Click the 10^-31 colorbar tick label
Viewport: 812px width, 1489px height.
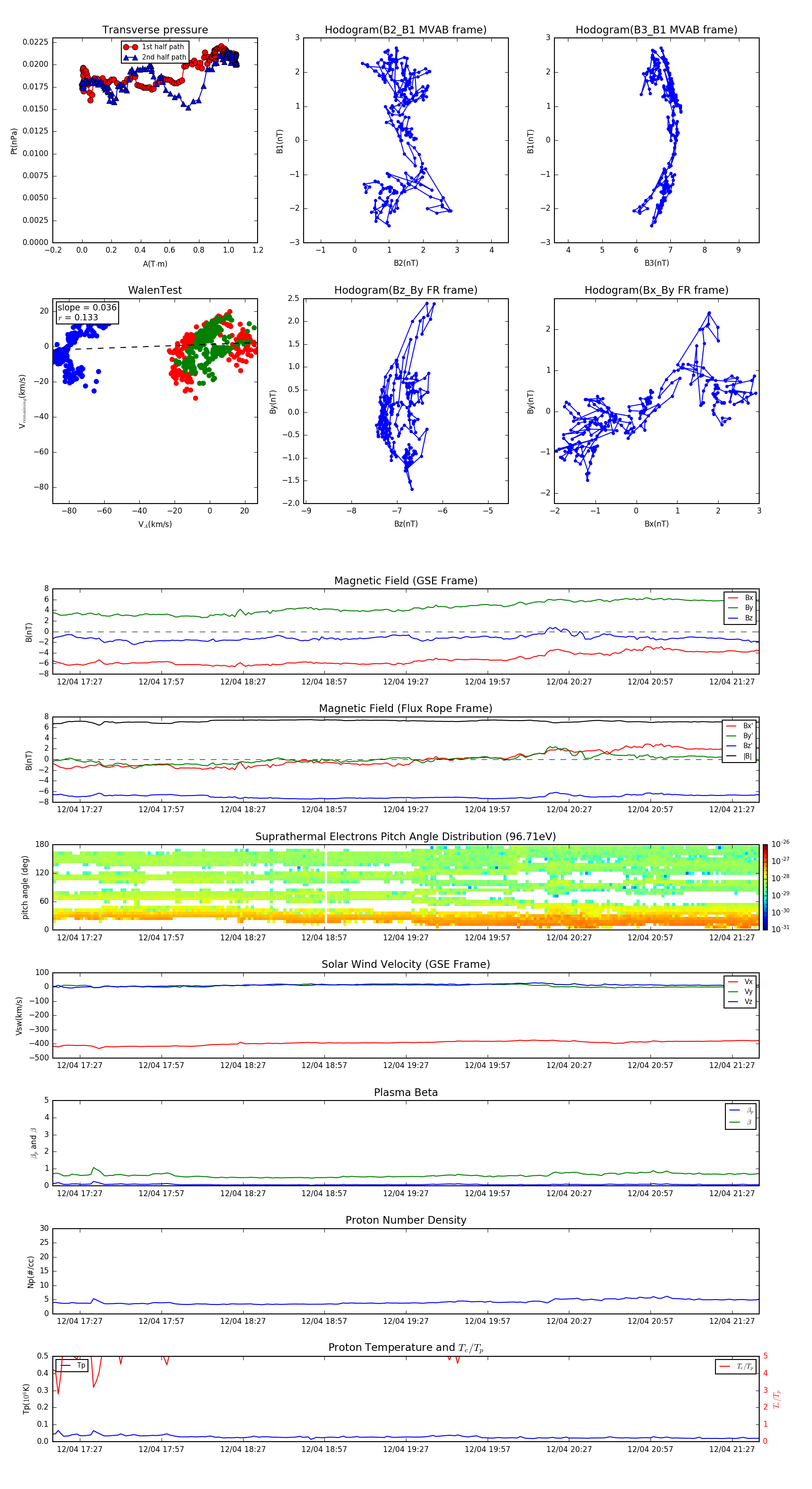(x=780, y=929)
